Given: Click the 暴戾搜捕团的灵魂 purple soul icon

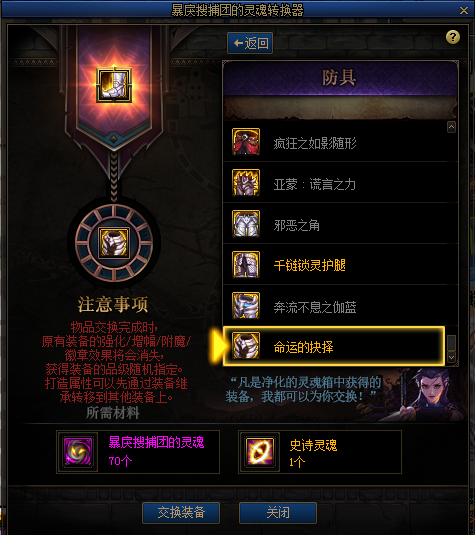Looking at the screenshot, I should (x=78, y=452).
